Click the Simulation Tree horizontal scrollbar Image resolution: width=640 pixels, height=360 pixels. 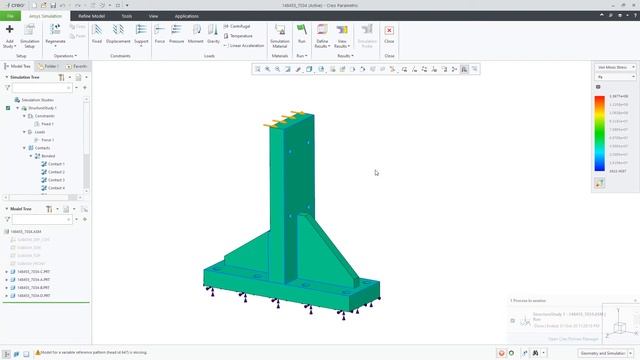tap(43, 198)
